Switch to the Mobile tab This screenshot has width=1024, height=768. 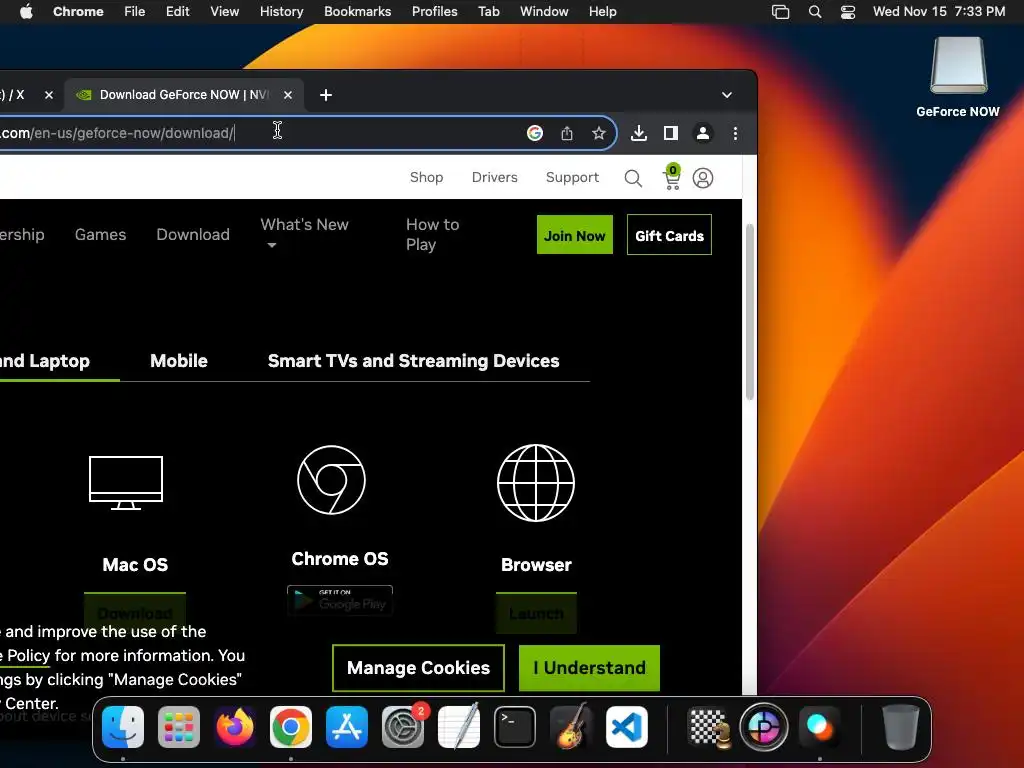(x=179, y=361)
